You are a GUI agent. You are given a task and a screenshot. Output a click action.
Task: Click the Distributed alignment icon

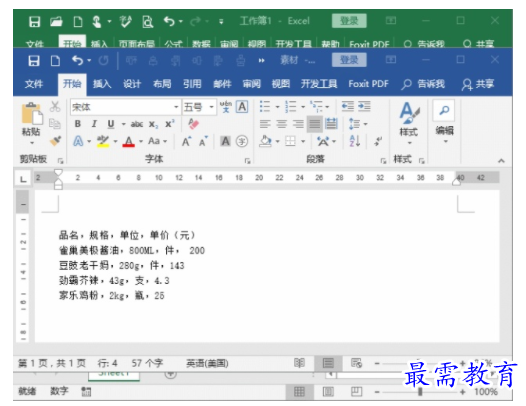coord(331,124)
